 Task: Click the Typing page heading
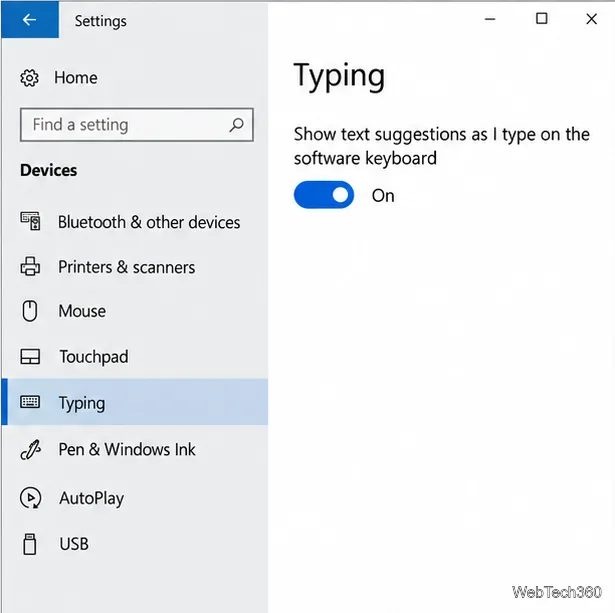pyautogui.click(x=339, y=76)
